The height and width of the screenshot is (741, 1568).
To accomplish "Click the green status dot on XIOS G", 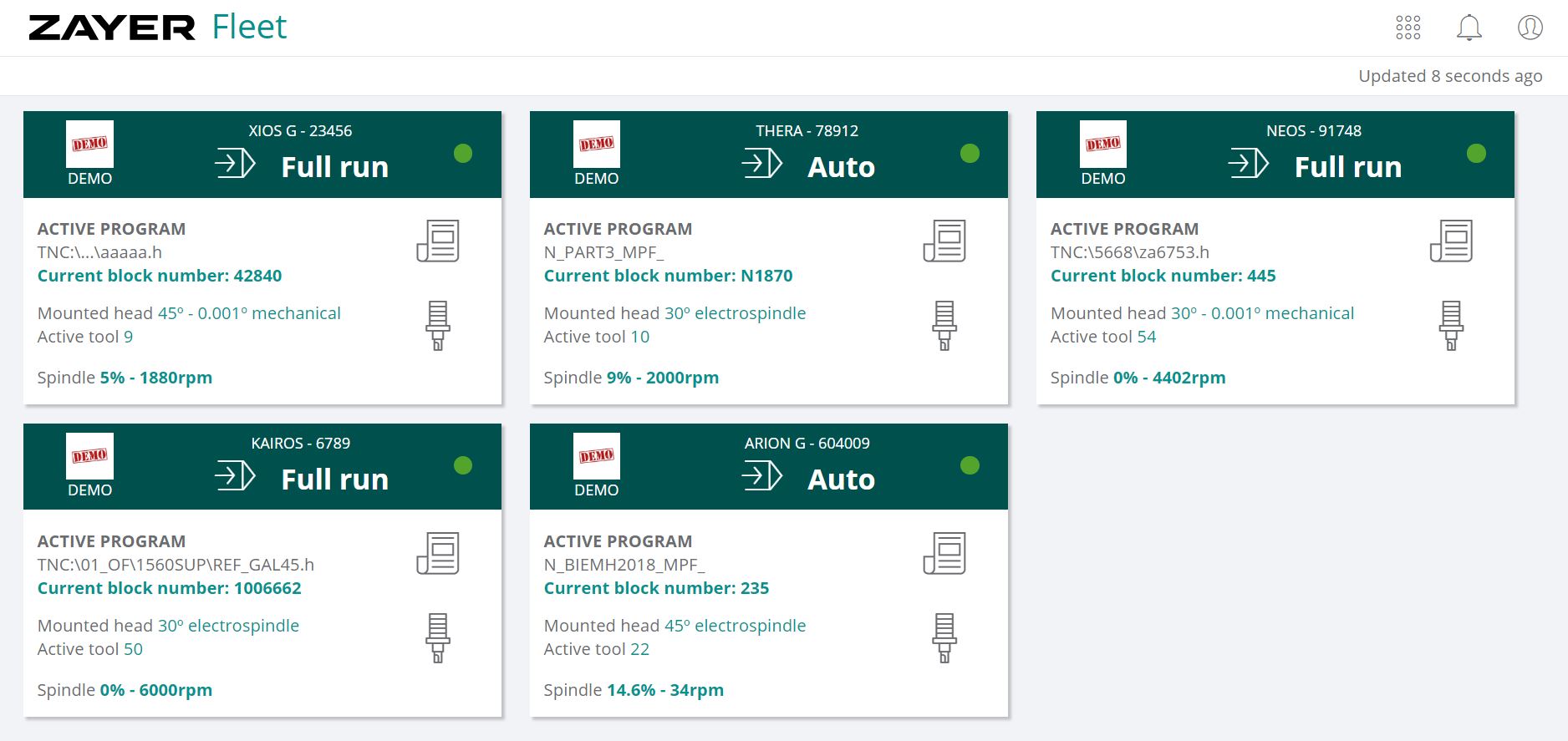I will coord(463,153).
